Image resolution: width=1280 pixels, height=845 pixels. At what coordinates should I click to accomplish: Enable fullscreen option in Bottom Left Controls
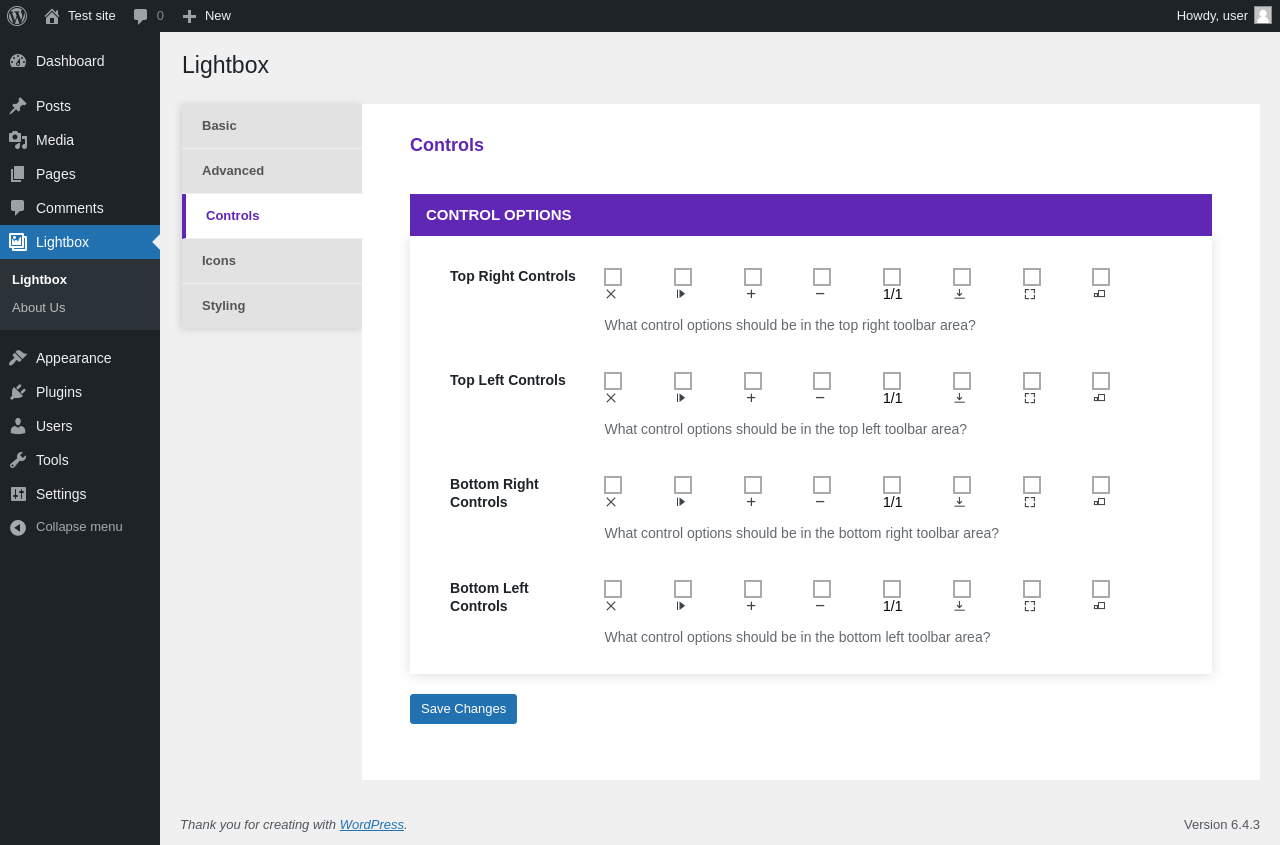coord(1032,589)
